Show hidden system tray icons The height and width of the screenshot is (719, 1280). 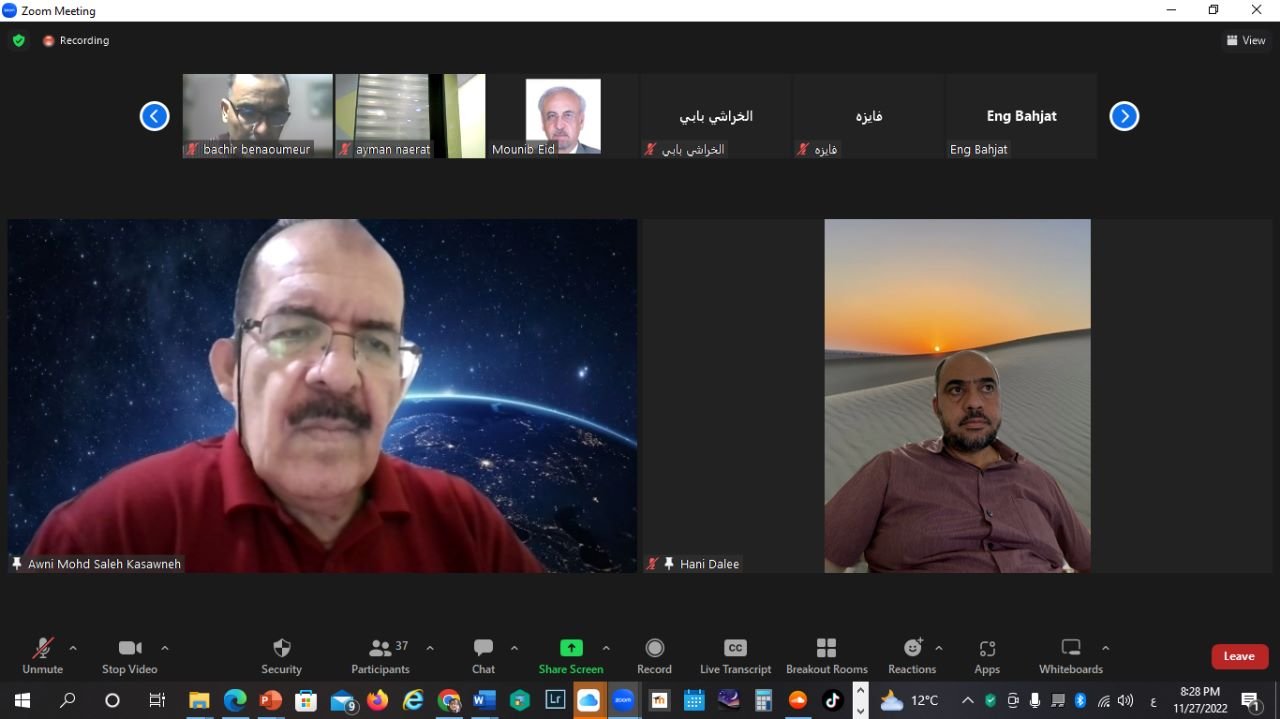tap(967, 701)
